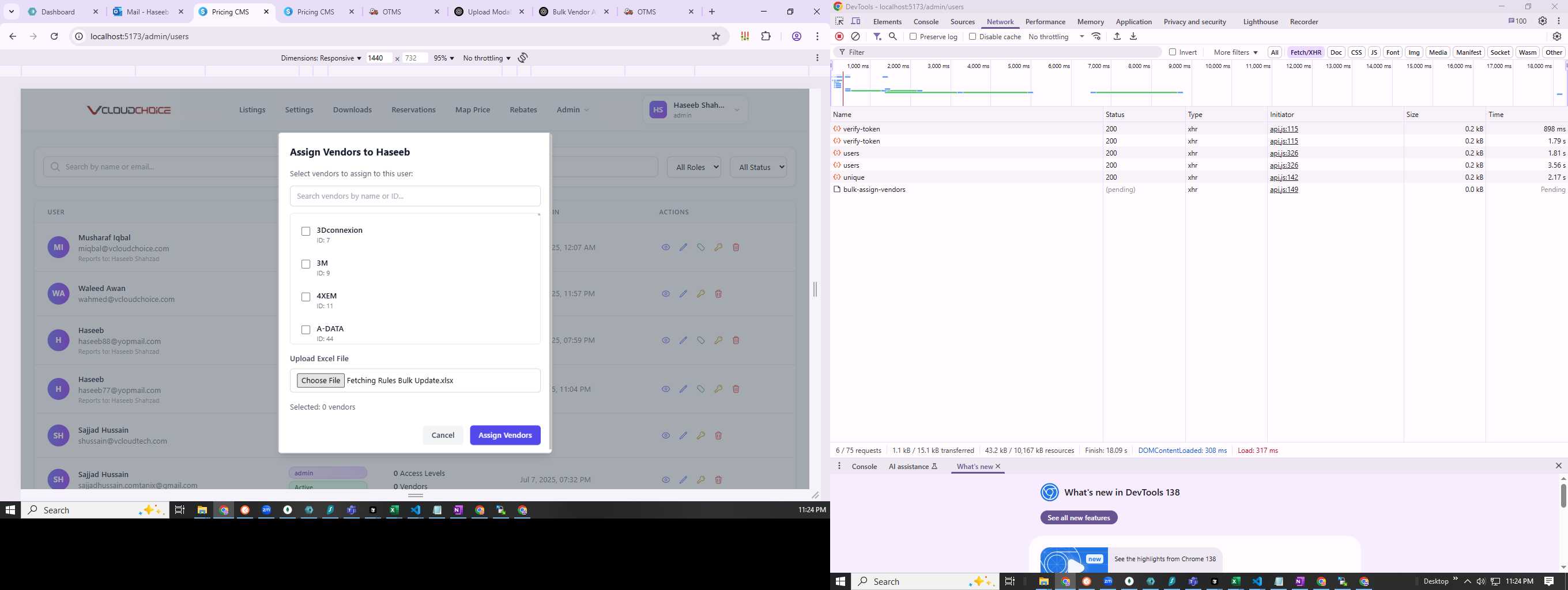Viewport: 1568px width, 590px height.
Task: Open the DevTools drawer three-dot menu
Action: [839, 466]
